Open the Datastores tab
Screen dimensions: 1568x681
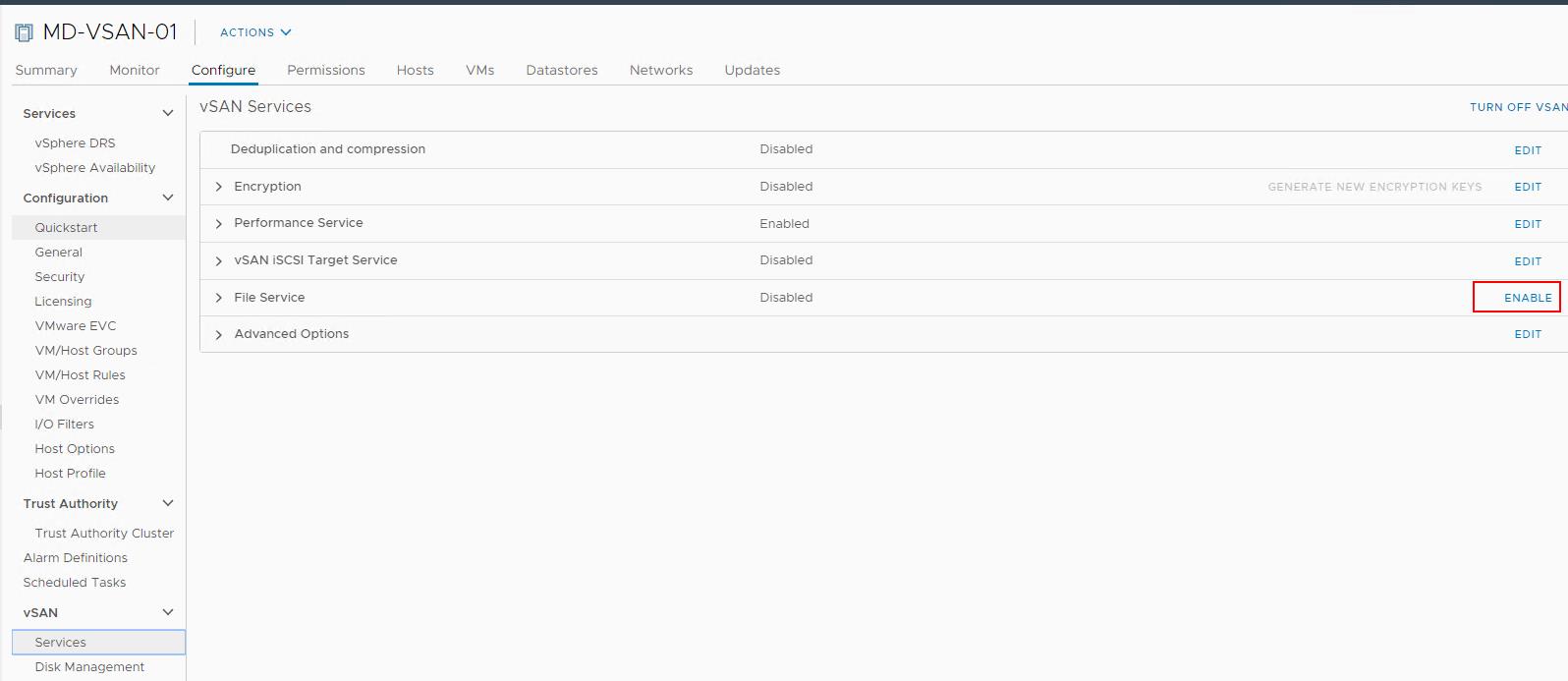pos(562,70)
